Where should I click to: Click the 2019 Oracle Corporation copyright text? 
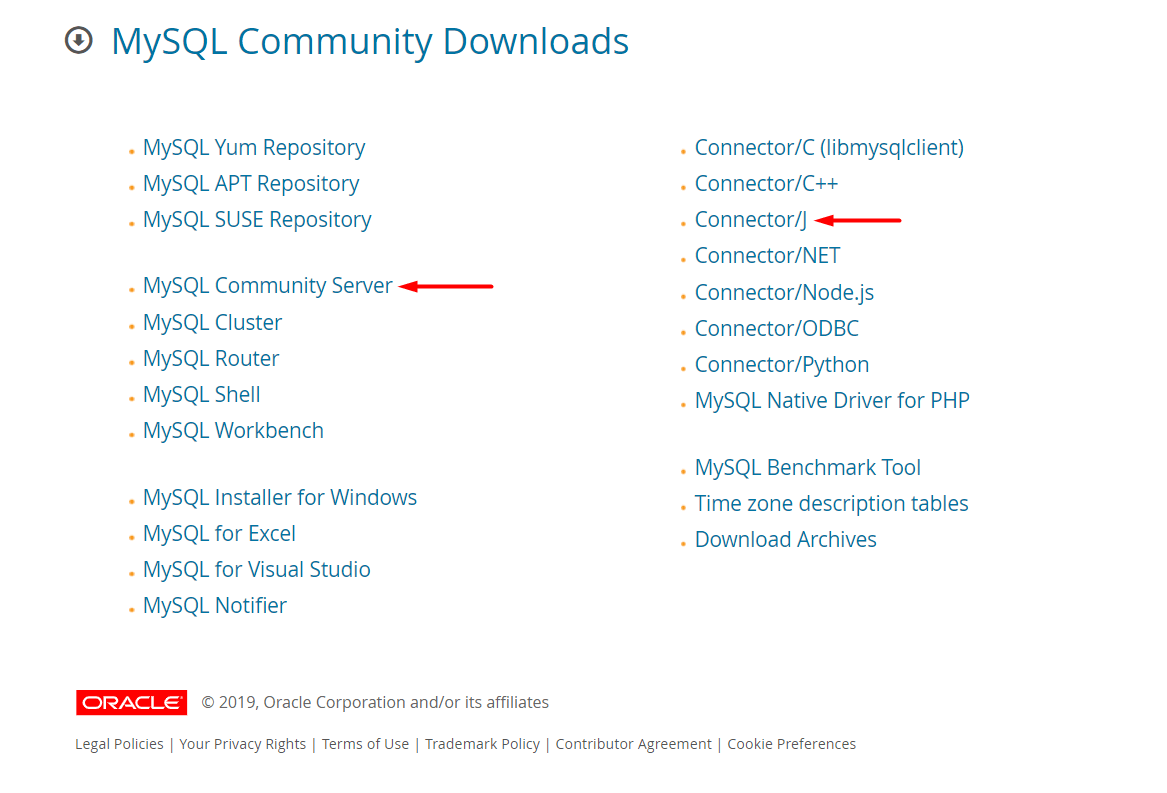(x=375, y=702)
